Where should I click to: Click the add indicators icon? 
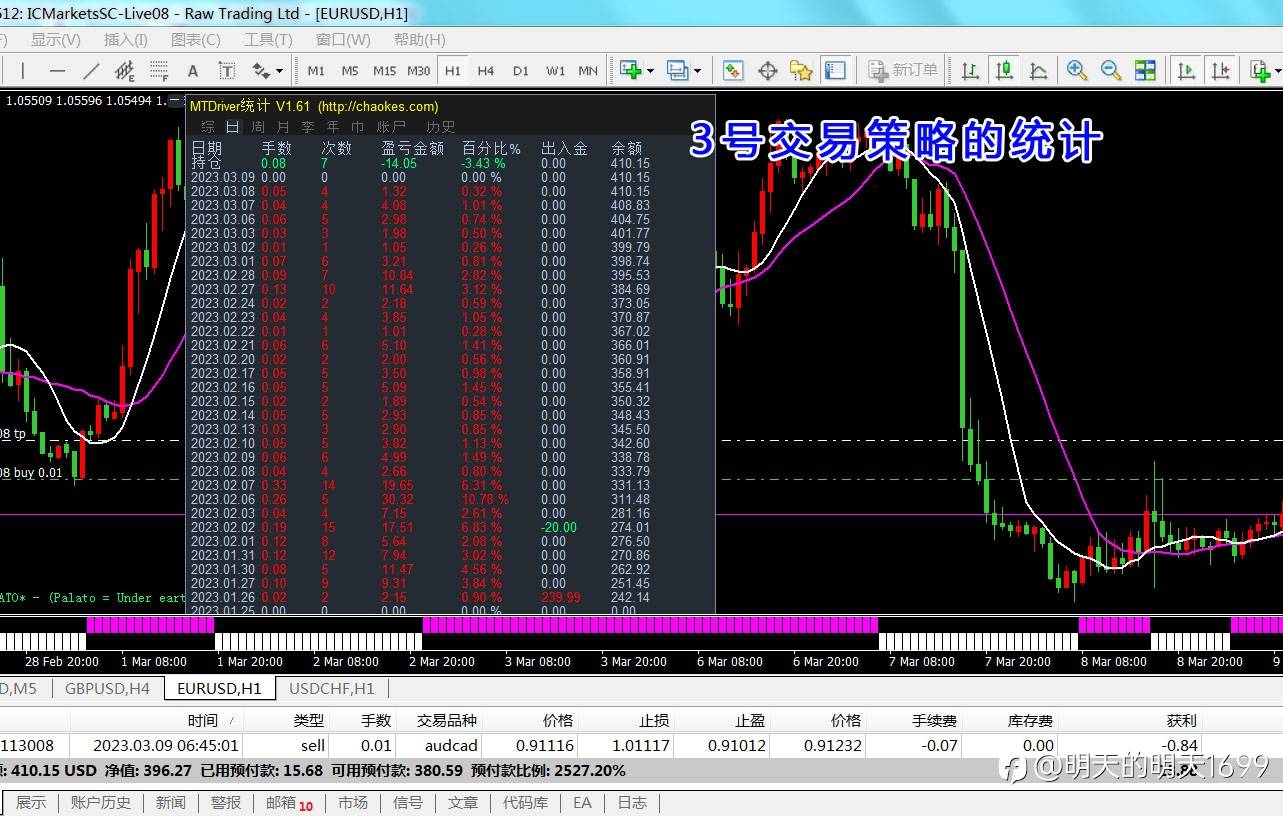click(x=1260, y=70)
